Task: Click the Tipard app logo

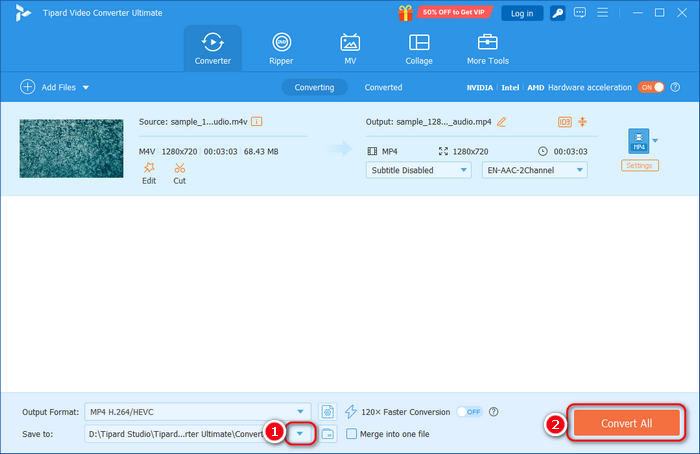Action: point(22,13)
